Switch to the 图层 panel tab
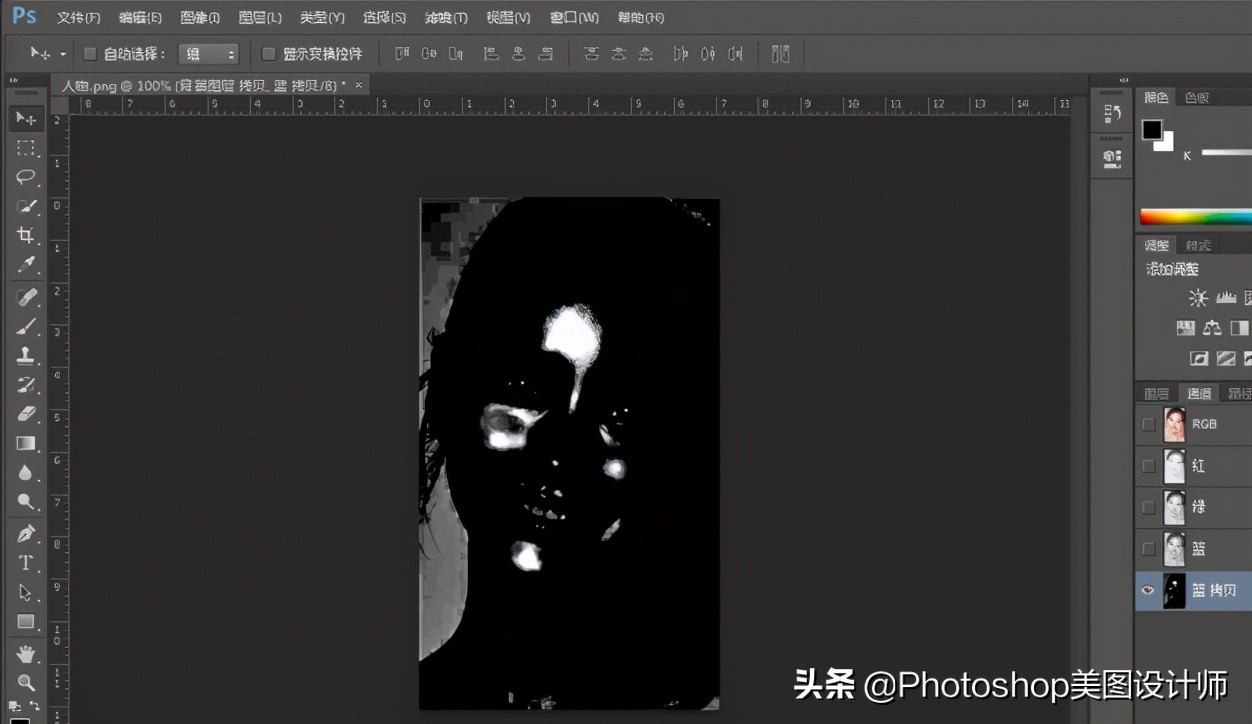The image size is (1252, 724). click(x=1156, y=392)
